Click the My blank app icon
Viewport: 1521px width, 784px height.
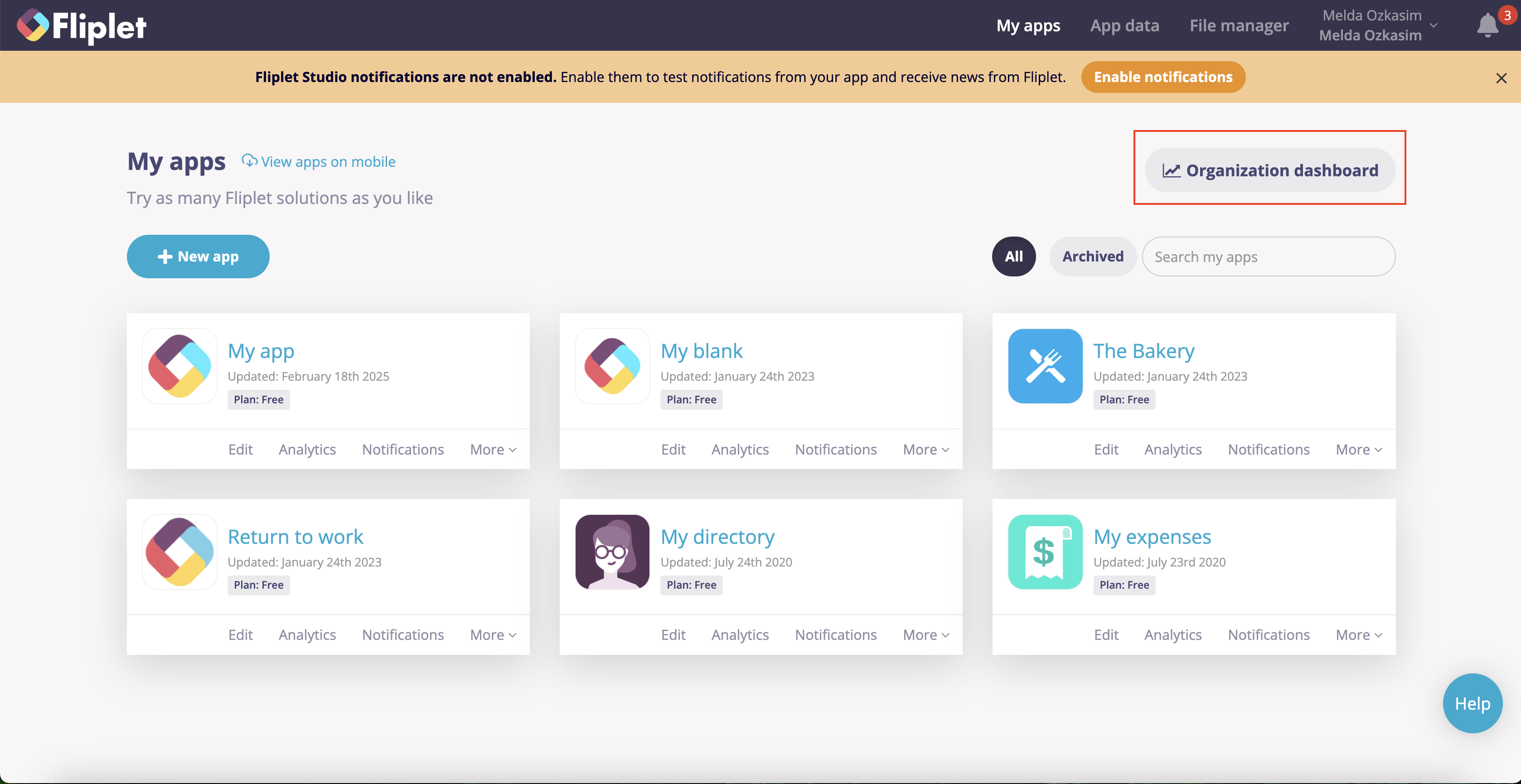pyautogui.click(x=612, y=366)
